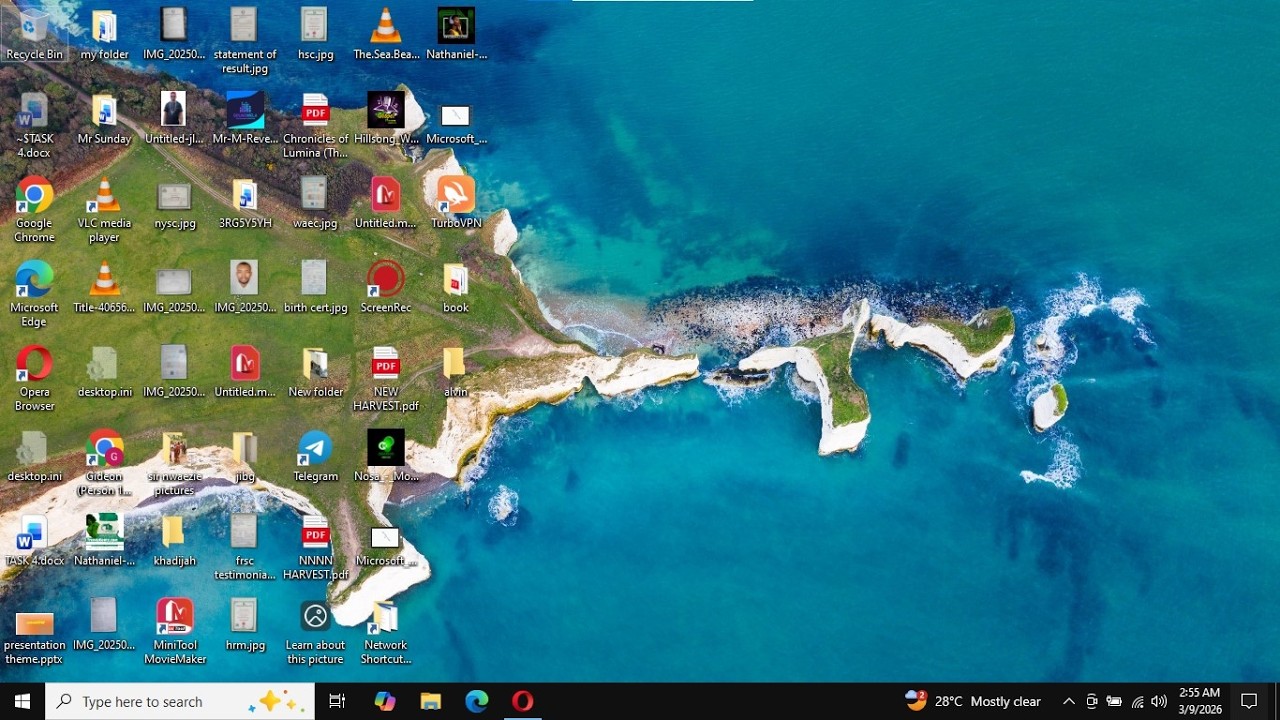This screenshot has height=720, width=1280.
Task: Select the khadijah folder
Action: pyautogui.click(x=175, y=541)
